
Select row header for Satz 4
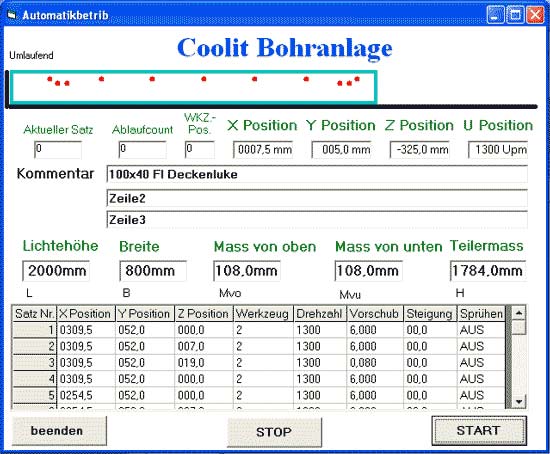tap(34, 379)
